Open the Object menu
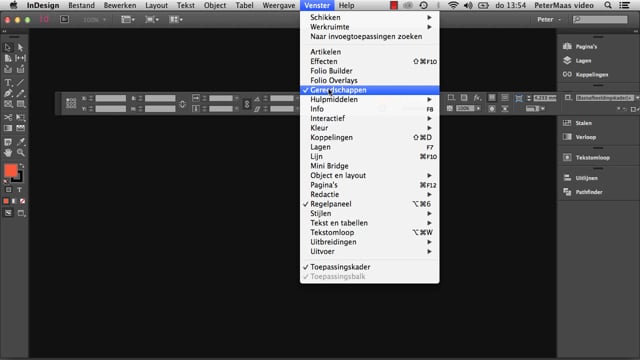The width and height of the screenshot is (640, 360). pyautogui.click(x=215, y=5)
